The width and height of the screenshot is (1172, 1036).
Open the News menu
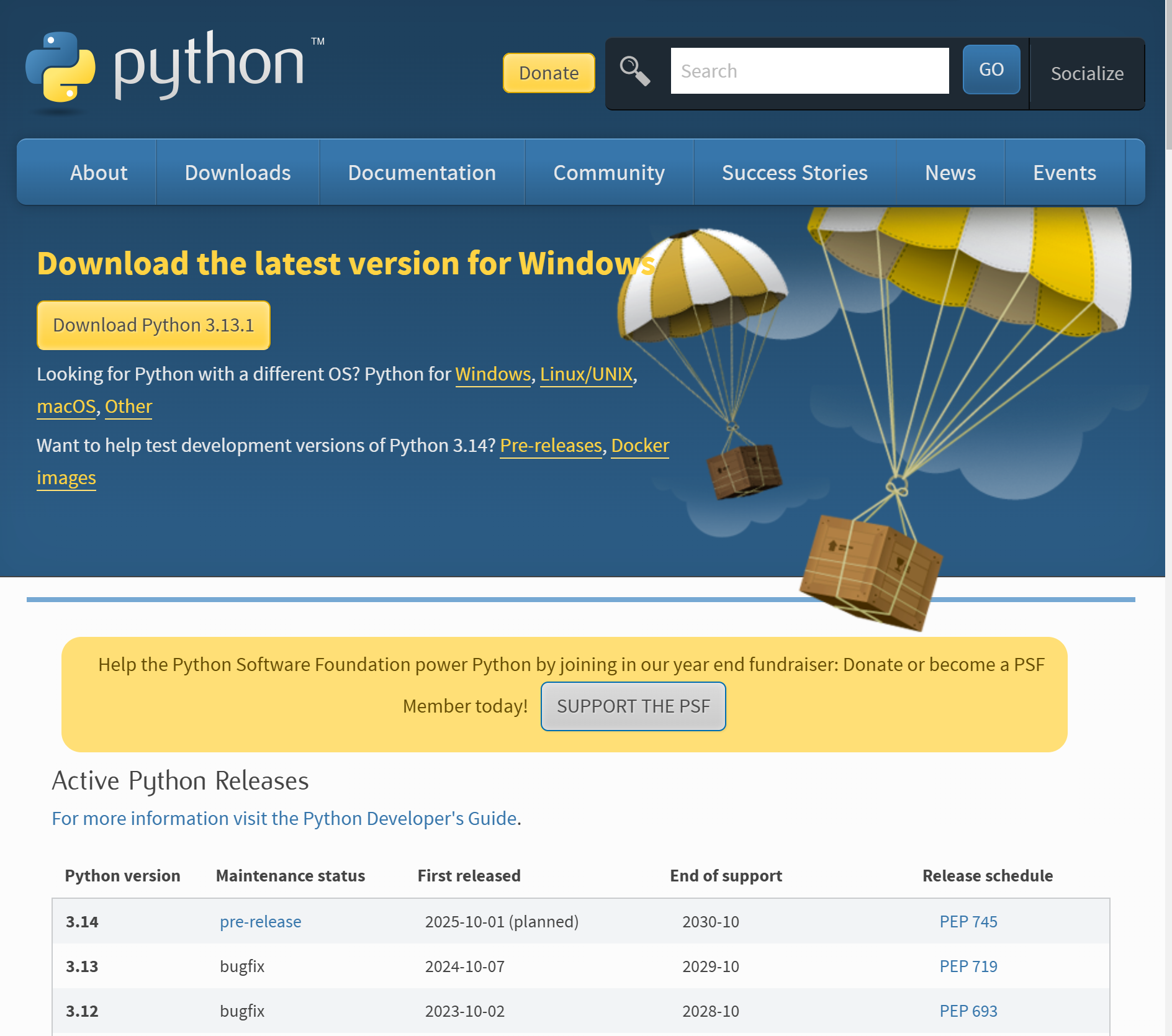point(950,173)
